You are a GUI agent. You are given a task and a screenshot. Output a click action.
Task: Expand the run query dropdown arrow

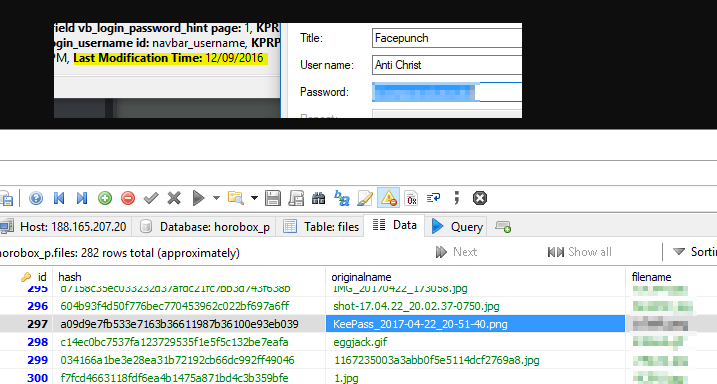point(216,198)
